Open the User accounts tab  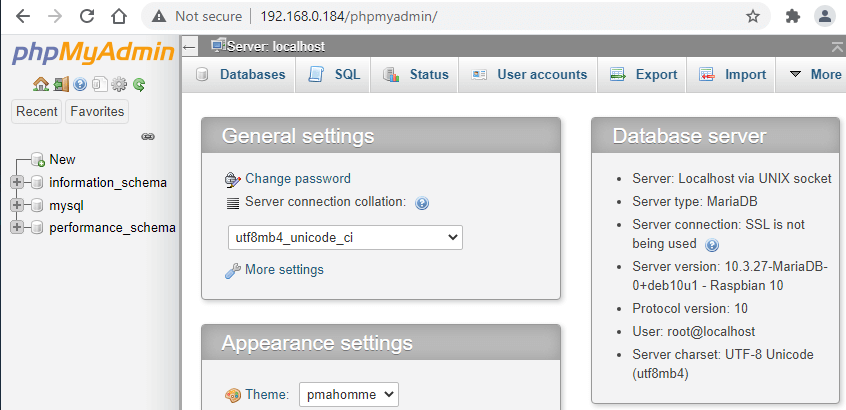[528, 74]
